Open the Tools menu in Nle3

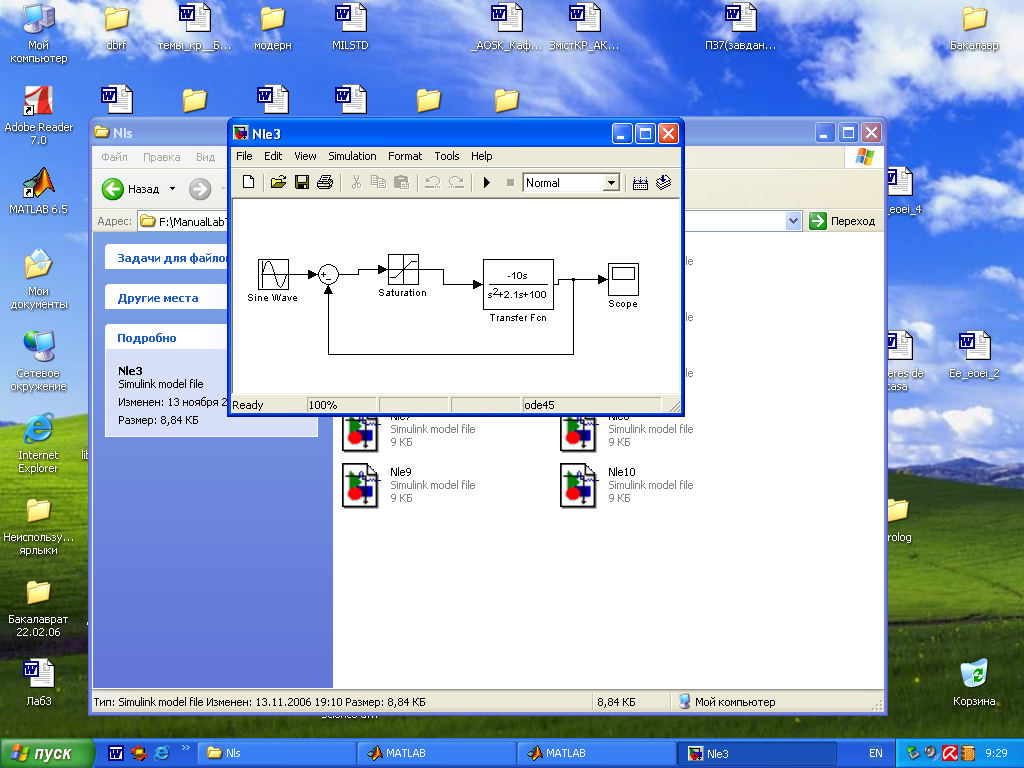[x=447, y=156]
